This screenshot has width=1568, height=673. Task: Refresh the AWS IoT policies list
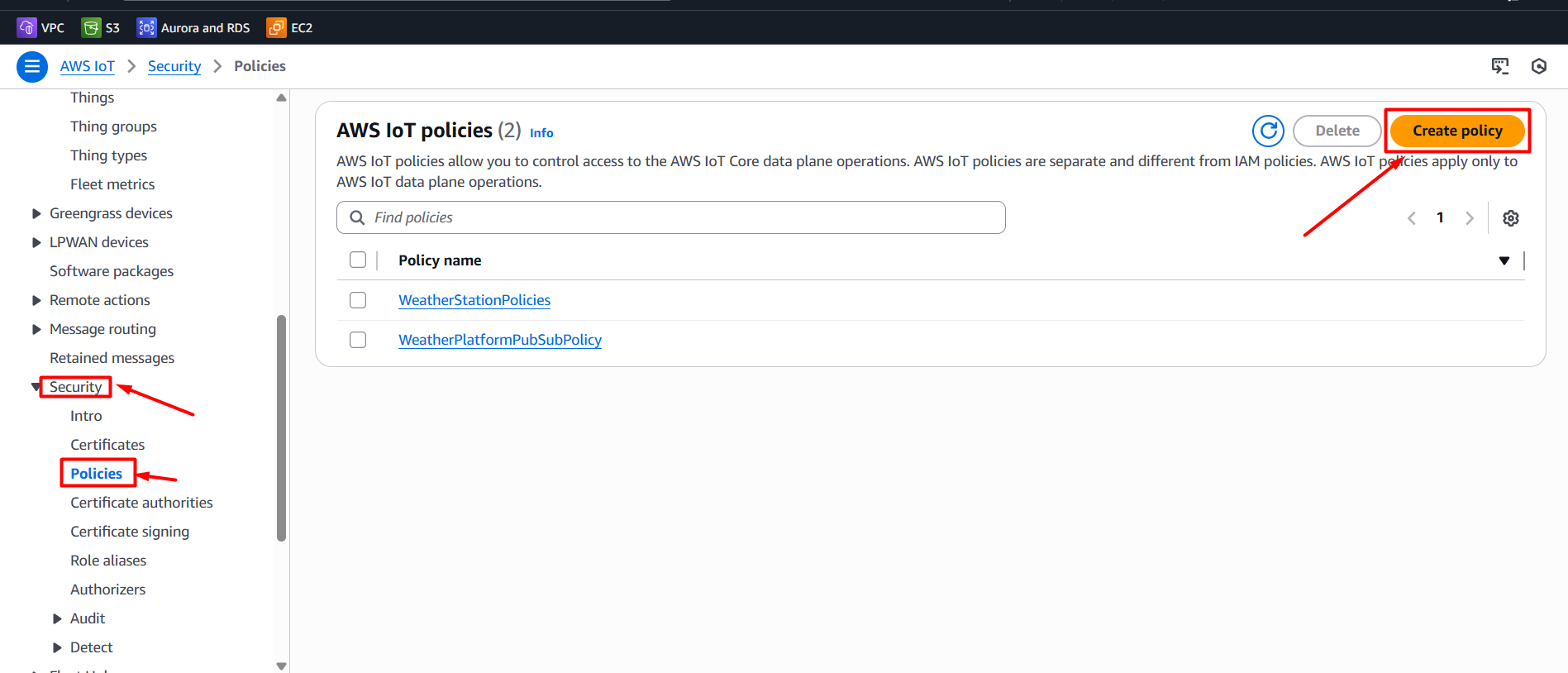(1267, 131)
